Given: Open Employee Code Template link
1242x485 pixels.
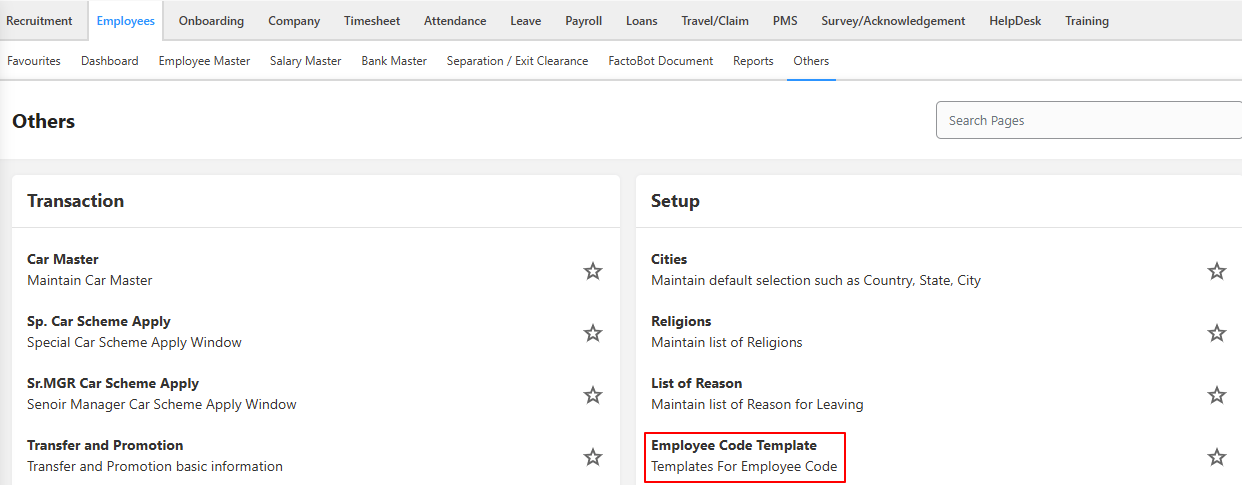Looking at the screenshot, I should 733,446.
